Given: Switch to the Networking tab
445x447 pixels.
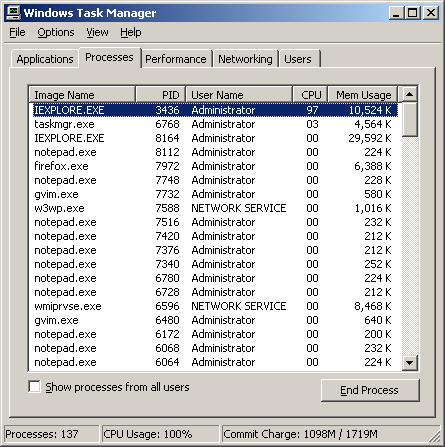Looking at the screenshot, I should pos(245,59).
